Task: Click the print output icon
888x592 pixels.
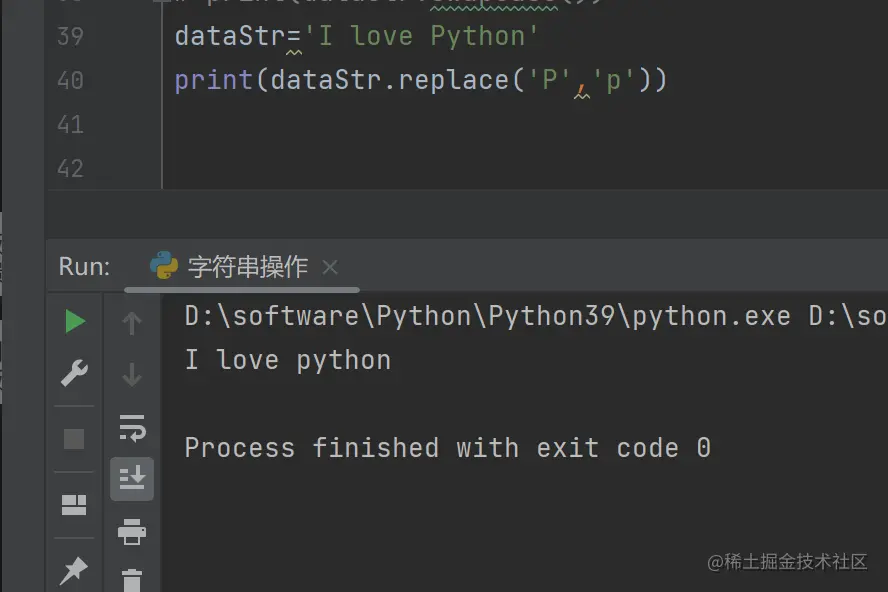Action: (132, 531)
